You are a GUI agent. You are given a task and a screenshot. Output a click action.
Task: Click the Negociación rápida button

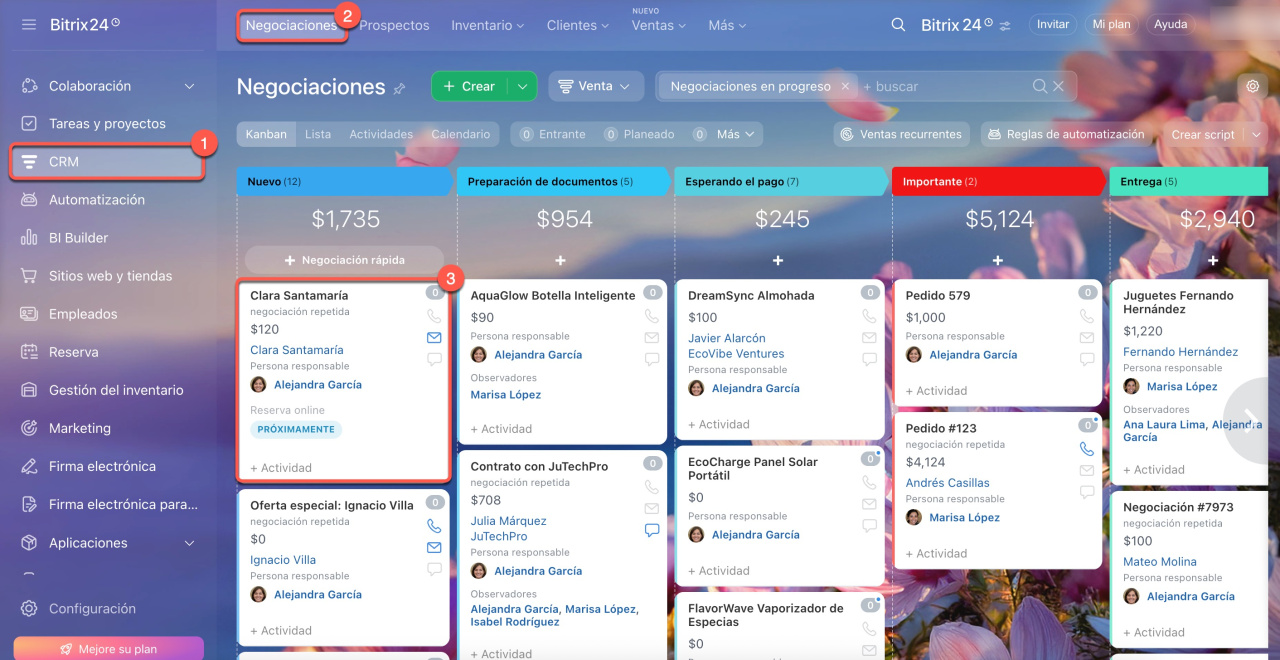344,260
